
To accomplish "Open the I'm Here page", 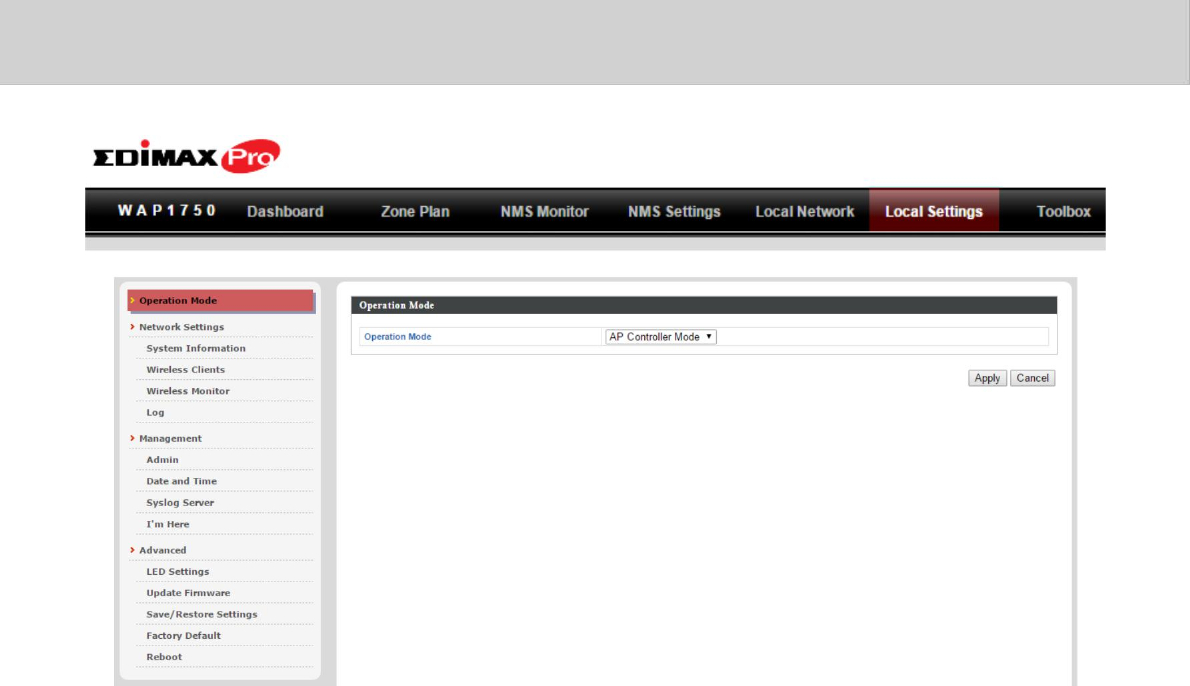I will [168, 524].
